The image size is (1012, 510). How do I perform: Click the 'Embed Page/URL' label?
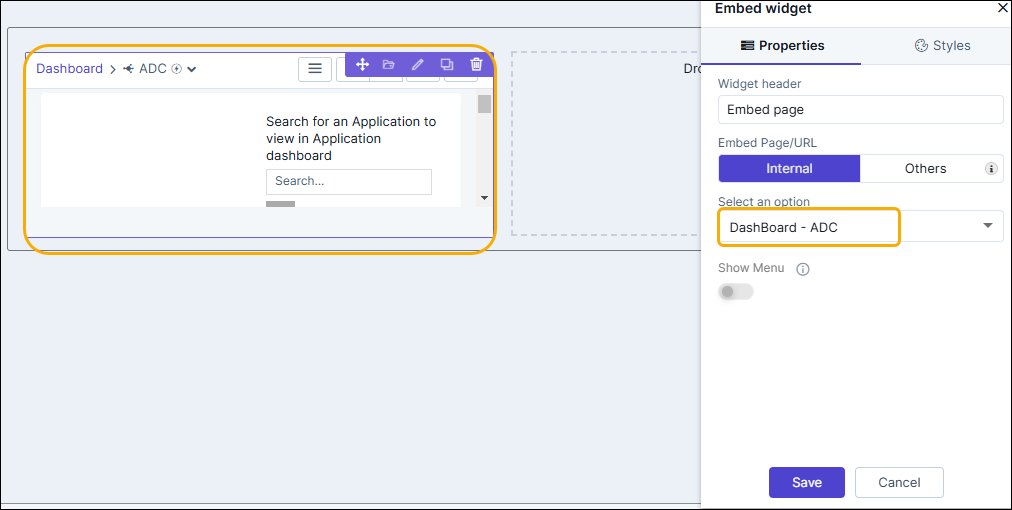click(767, 143)
